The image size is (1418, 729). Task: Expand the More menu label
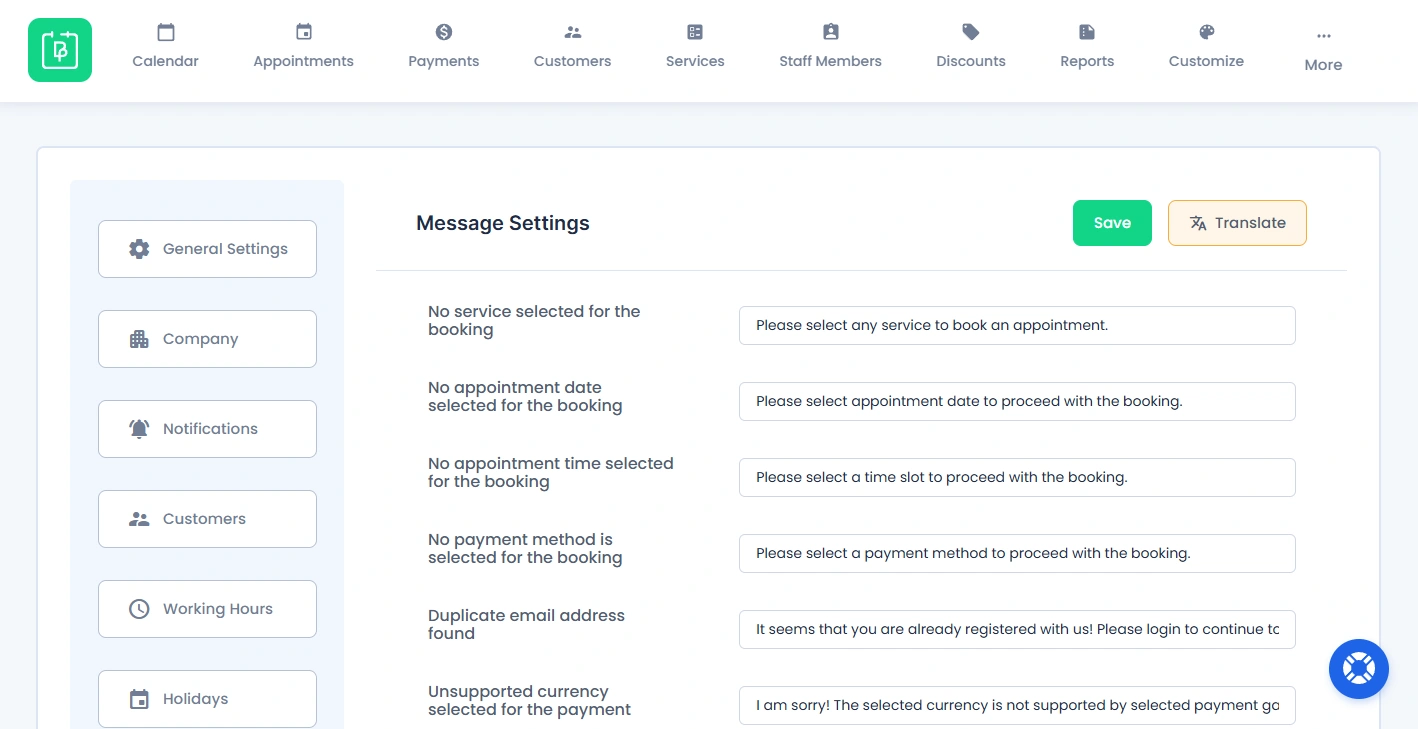(1324, 65)
